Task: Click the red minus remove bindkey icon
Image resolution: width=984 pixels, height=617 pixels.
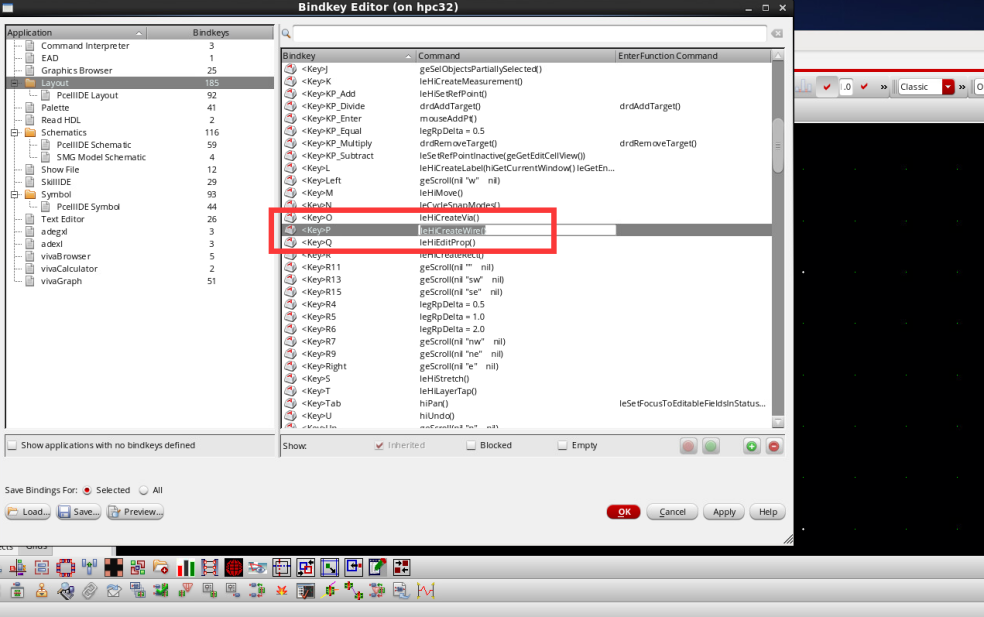Action: tap(774, 446)
